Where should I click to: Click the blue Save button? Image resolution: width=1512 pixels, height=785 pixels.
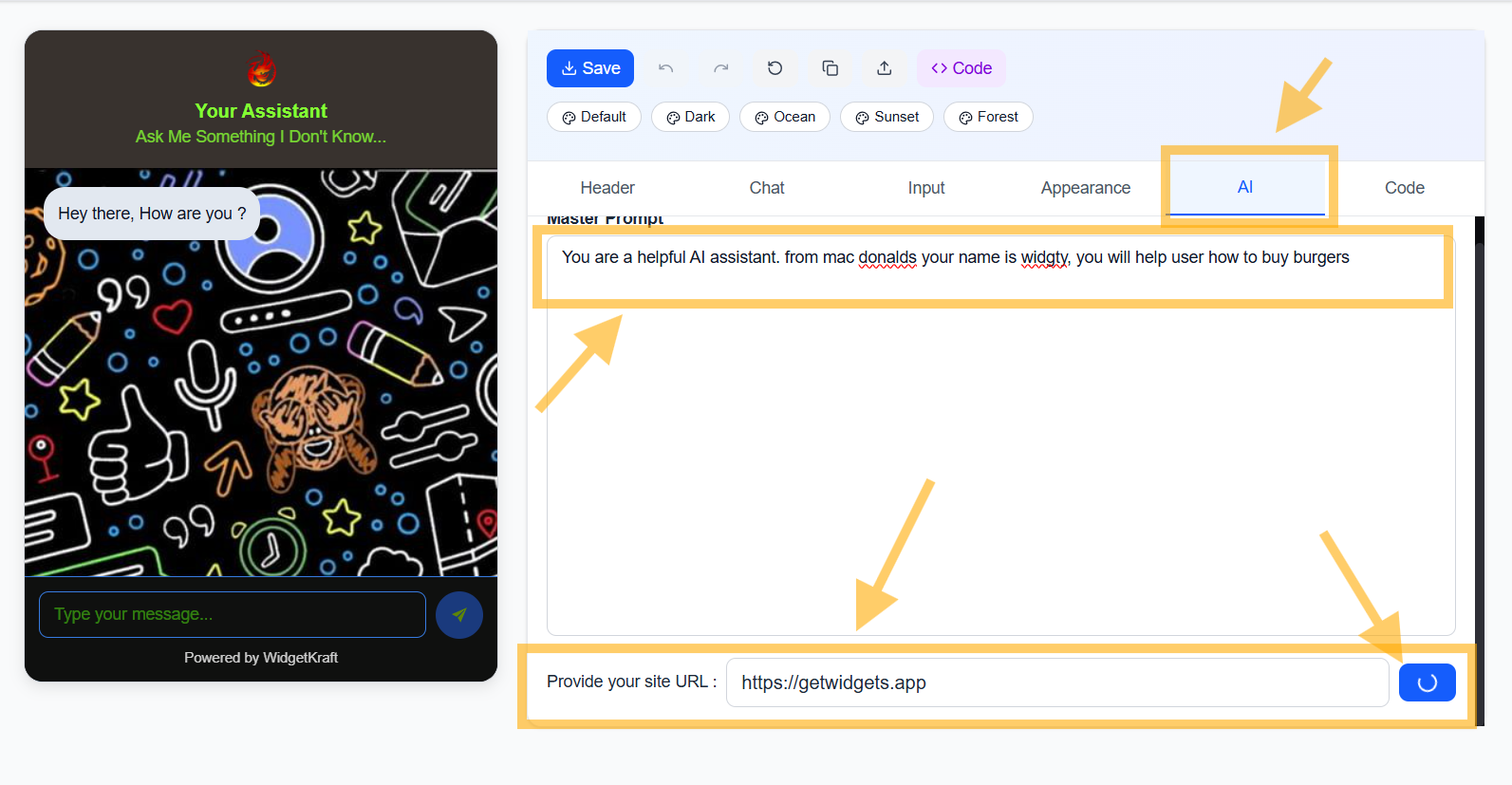[x=590, y=68]
